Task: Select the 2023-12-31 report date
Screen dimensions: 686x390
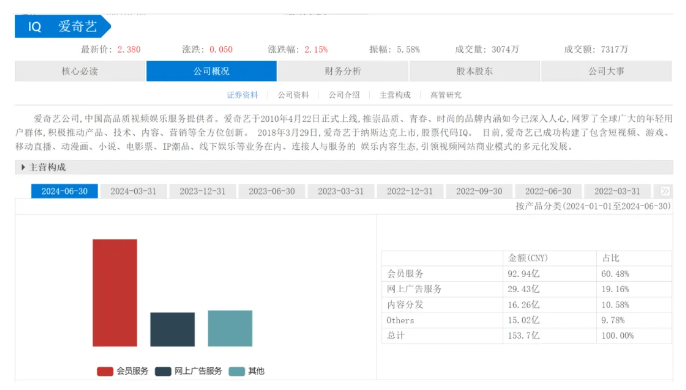Action: tap(203, 191)
